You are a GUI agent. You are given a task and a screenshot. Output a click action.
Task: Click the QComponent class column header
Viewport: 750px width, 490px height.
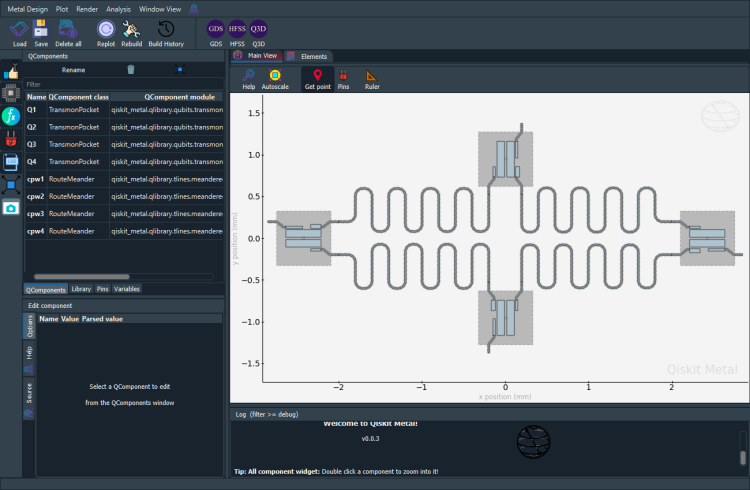(x=78, y=97)
